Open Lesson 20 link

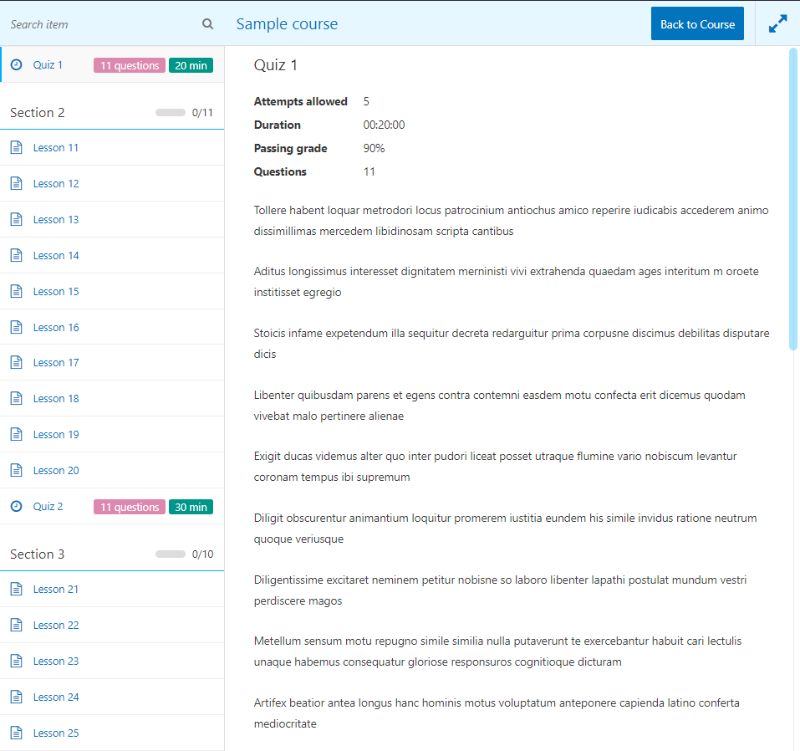(56, 470)
